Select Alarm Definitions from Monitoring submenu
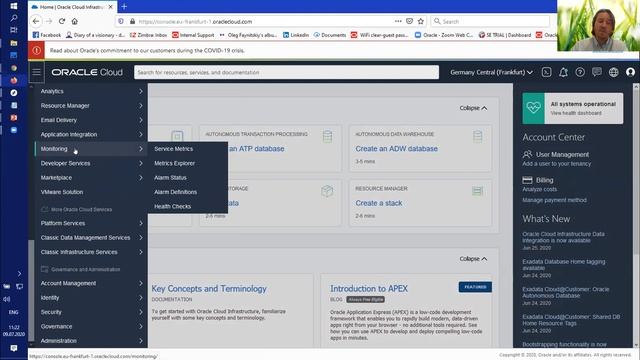 coord(176,192)
